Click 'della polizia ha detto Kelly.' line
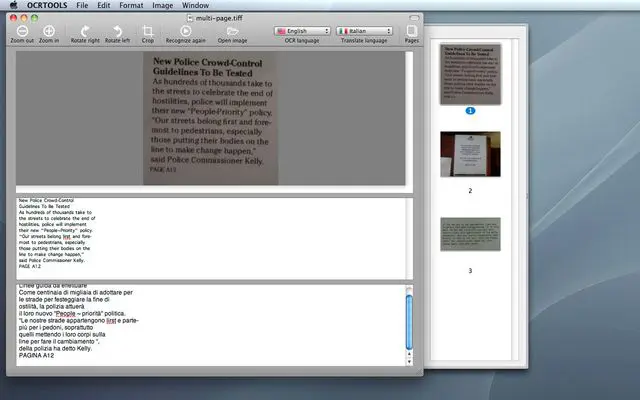The width and height of the screenshot is (640, 400). 56,349
